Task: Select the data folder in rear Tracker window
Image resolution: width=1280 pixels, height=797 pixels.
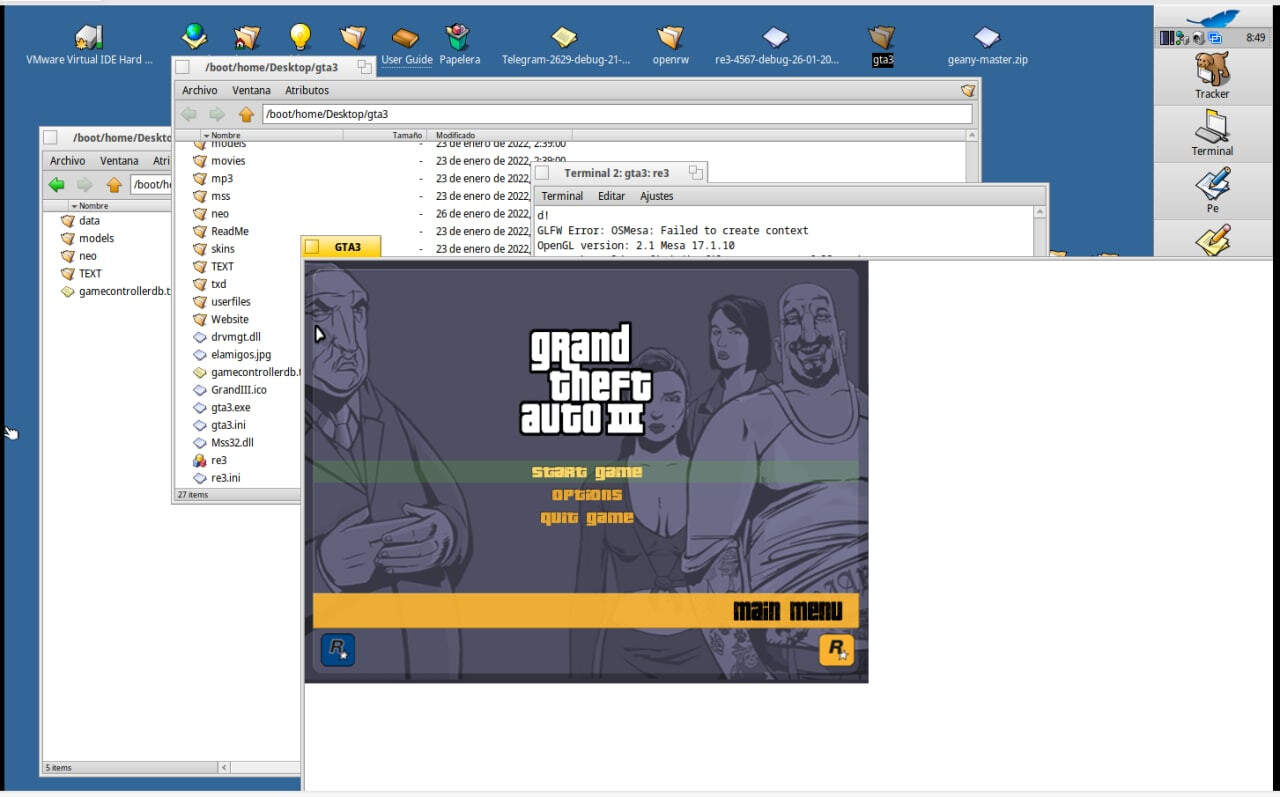Action: pos(80,221)
